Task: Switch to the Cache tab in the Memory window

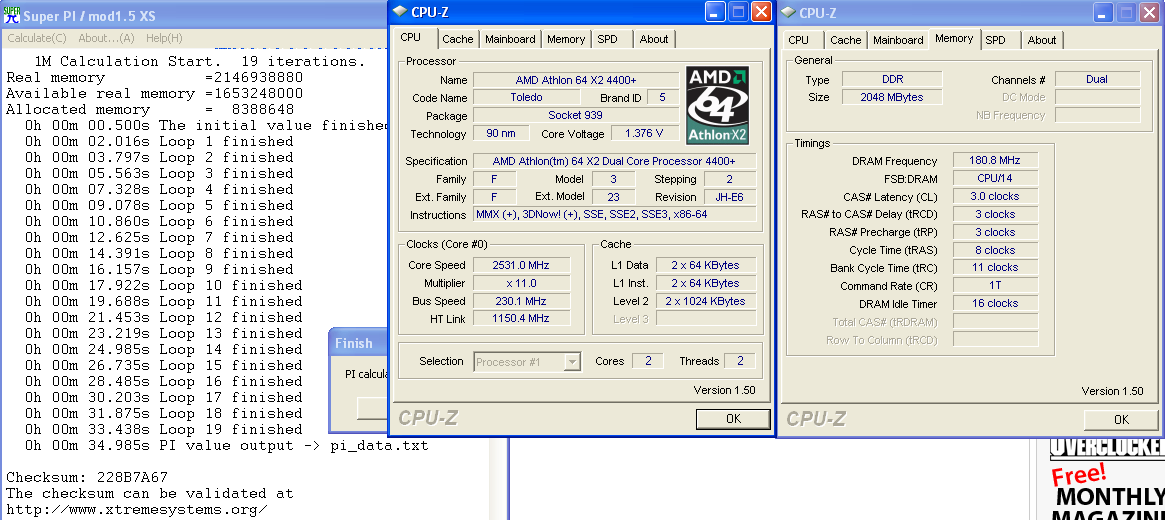Action: pos(846,40)
